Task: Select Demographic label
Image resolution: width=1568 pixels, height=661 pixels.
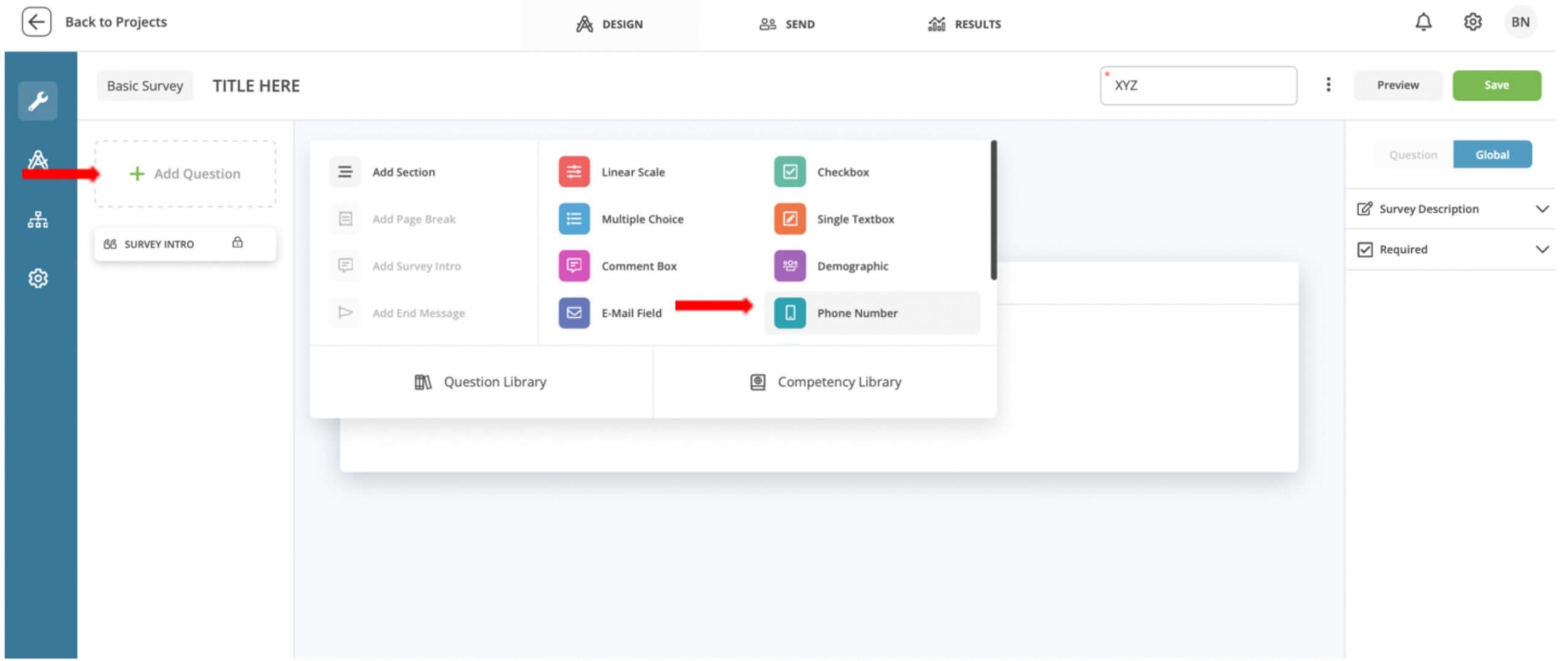Action: click(853, 266)
